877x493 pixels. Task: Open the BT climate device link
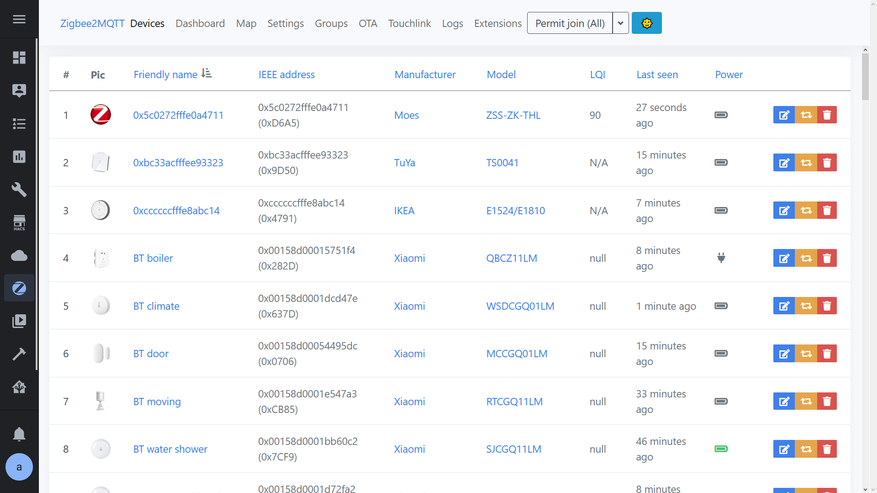click(156, 306)
